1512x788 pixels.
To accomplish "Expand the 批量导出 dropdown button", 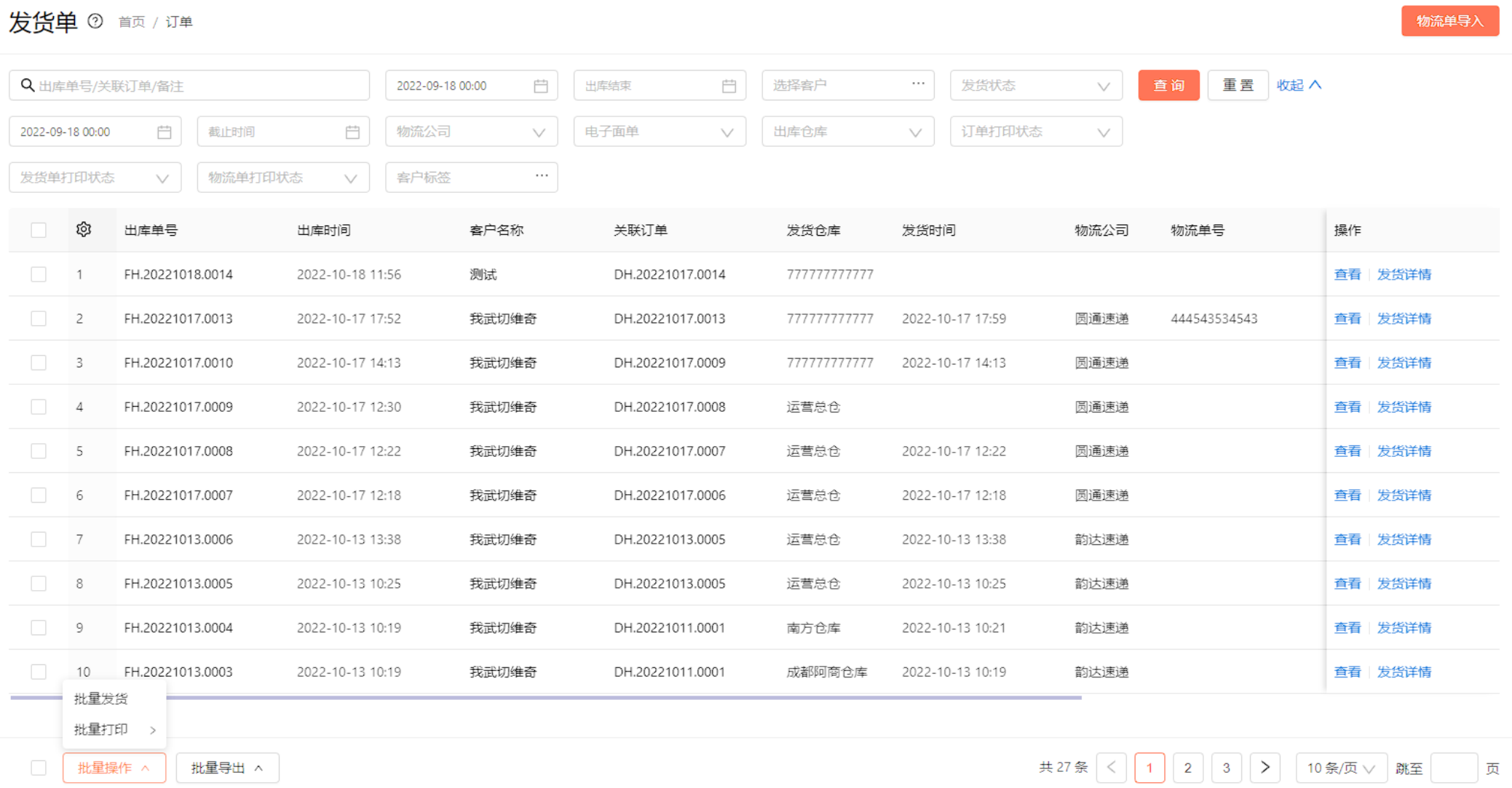I will (x=227, y=768).
